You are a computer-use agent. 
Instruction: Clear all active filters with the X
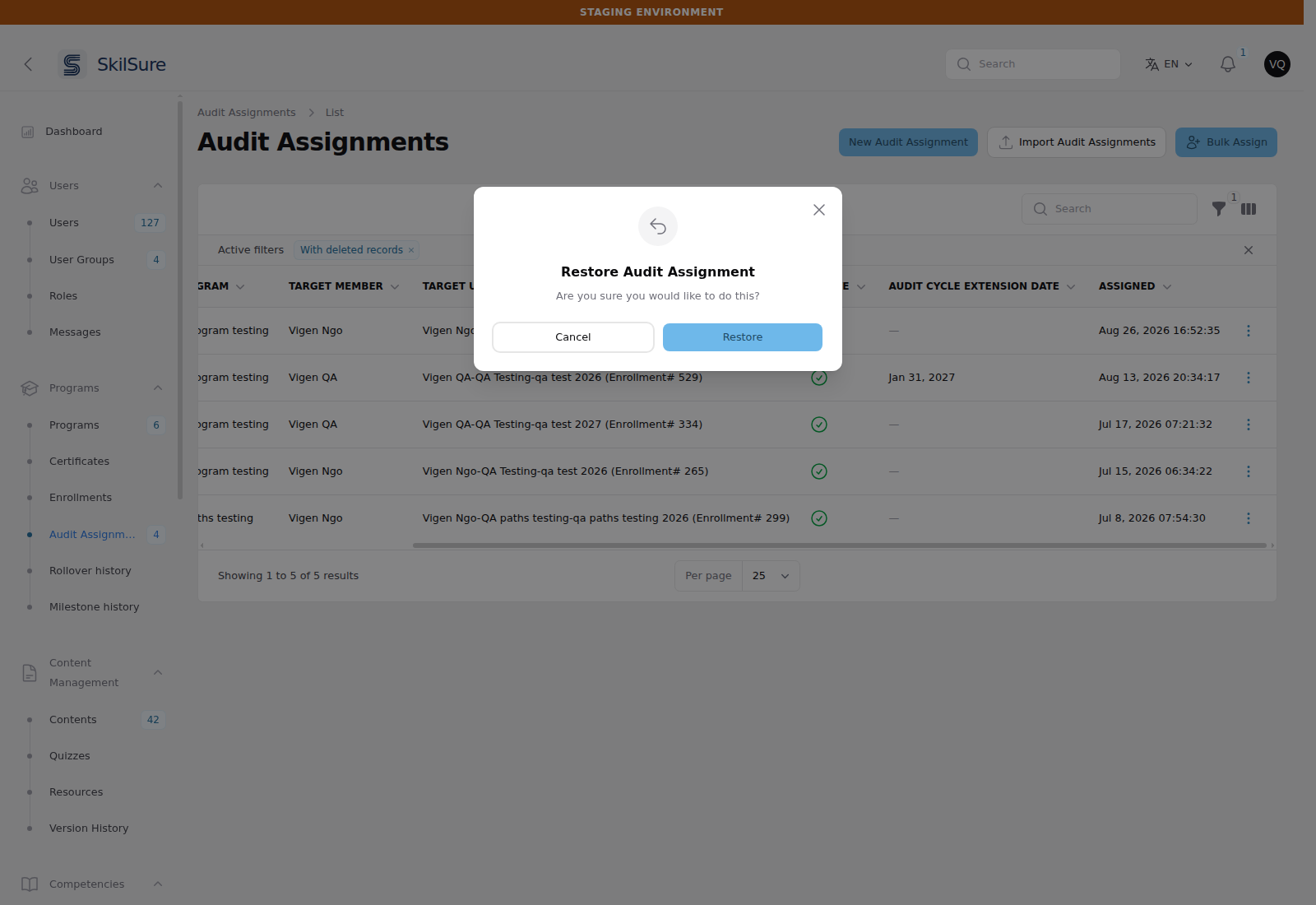click(x=1249, y=250)
